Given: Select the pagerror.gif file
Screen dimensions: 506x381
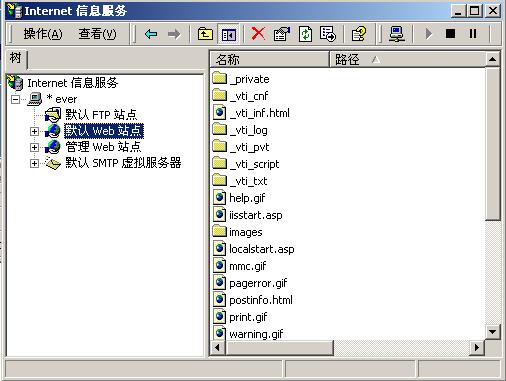Looking at the screenshot, I should coord(258,283).
